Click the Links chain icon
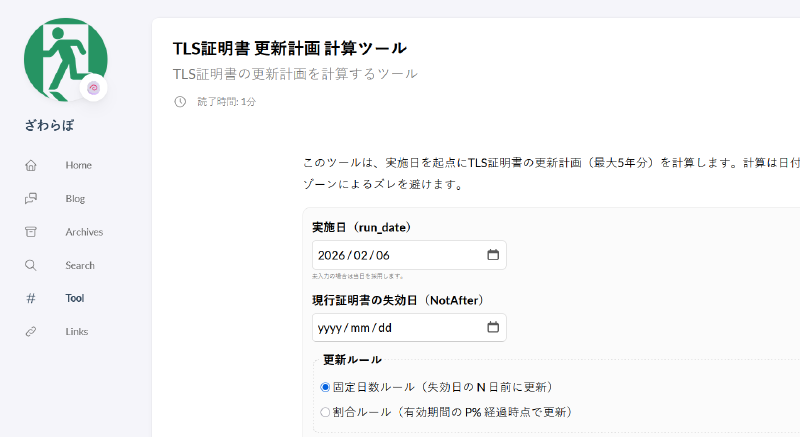 pos(31,331)
